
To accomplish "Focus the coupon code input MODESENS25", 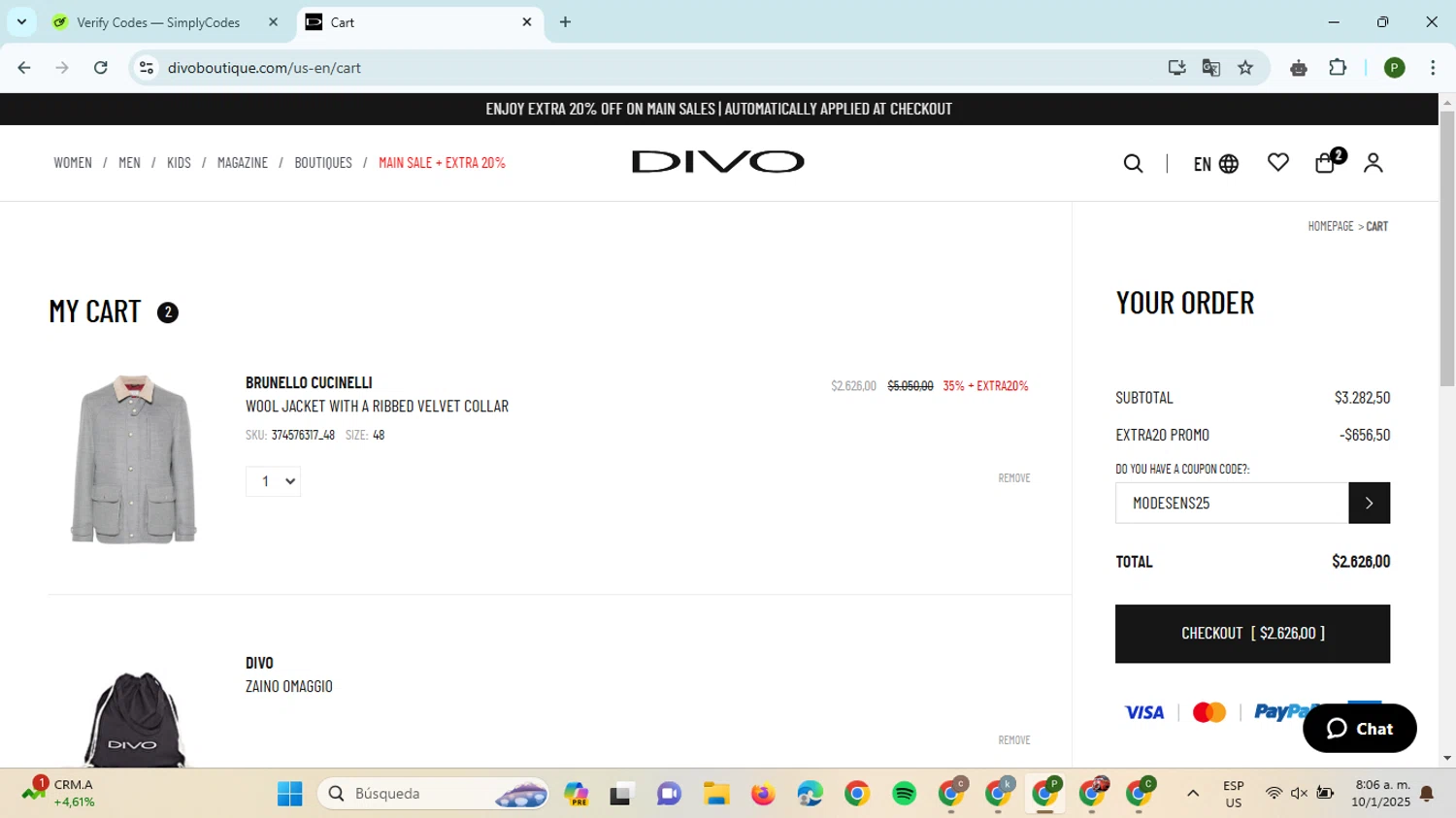I will [x=1232, y=503].
